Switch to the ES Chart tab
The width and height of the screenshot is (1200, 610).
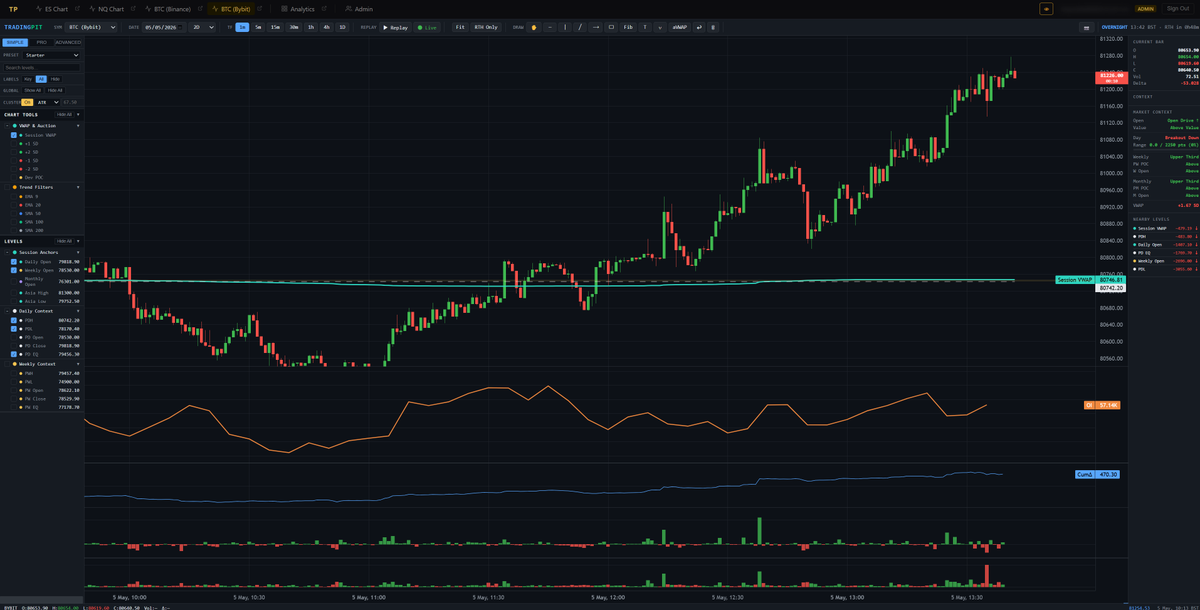[x=52, y=8]
